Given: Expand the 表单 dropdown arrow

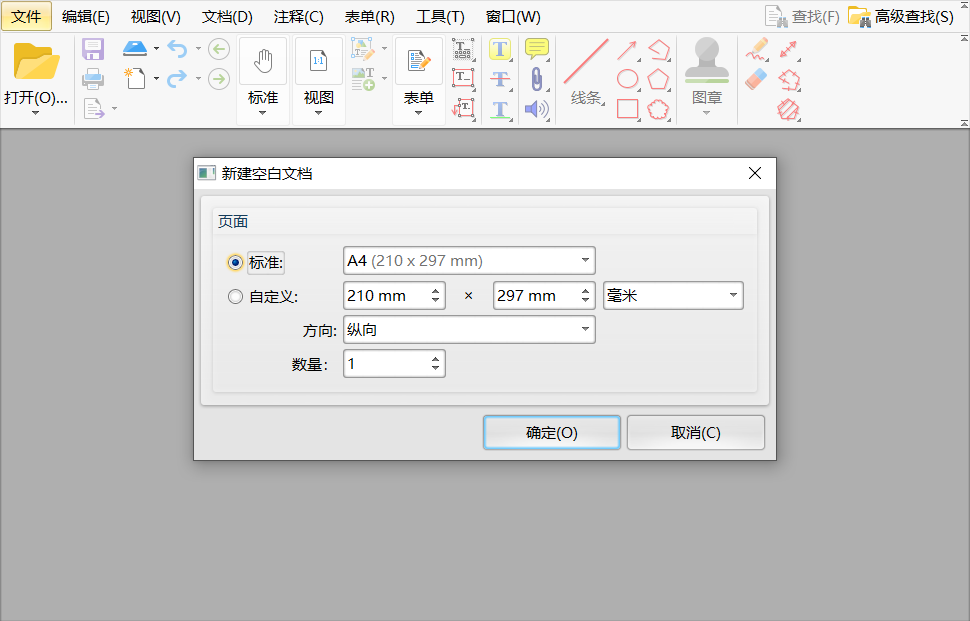Looking at the screenshot, I should click(419, 113).
